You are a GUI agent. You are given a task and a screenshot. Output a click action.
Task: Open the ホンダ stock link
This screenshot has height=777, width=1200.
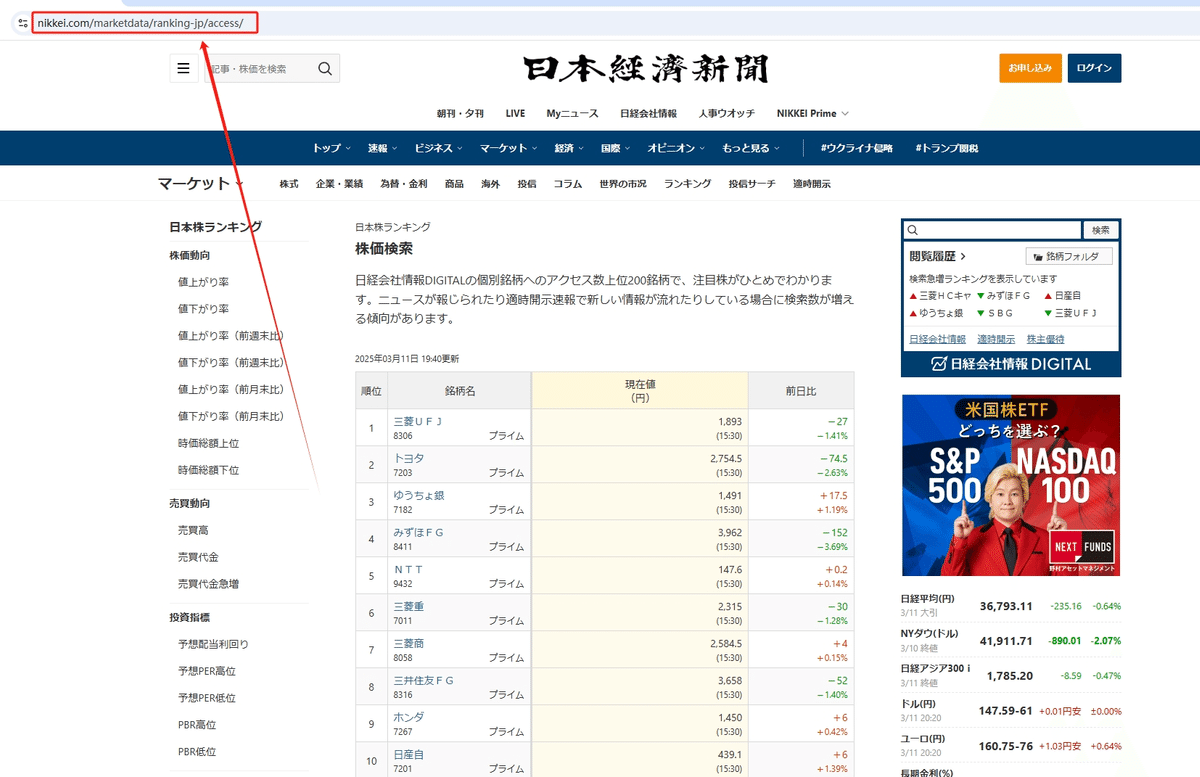click(409, 717)
